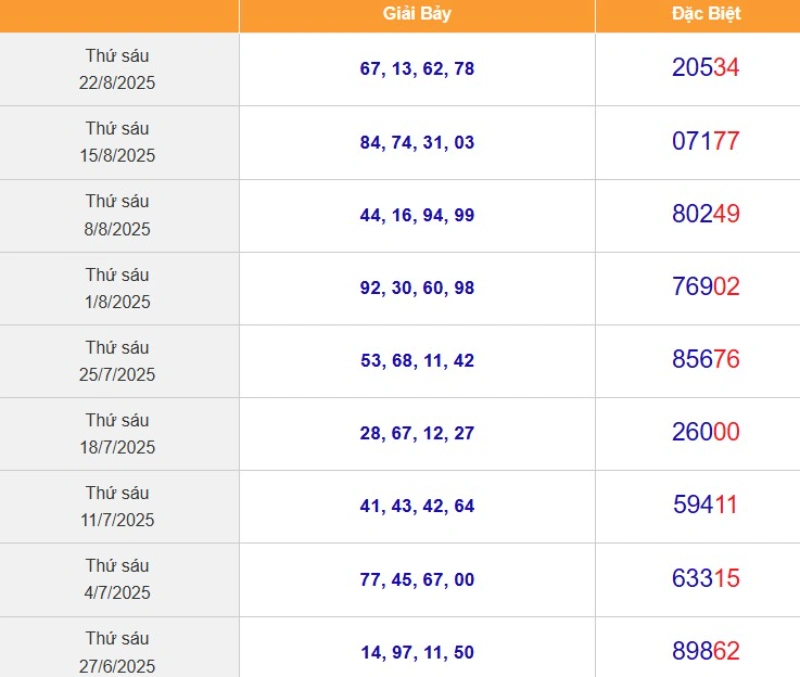The width and height of the screenshot is (800, 677).
Task: Click Giải Bảy numbers 84, 74, 31, 03
Action: coord(417,142)
